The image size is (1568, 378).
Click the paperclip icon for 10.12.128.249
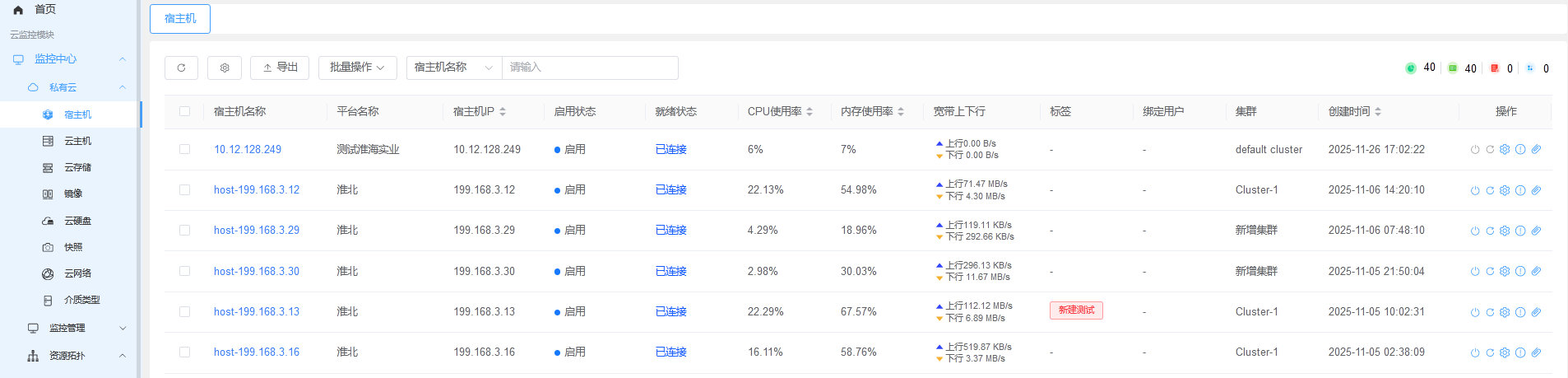tap(1536, 150)
